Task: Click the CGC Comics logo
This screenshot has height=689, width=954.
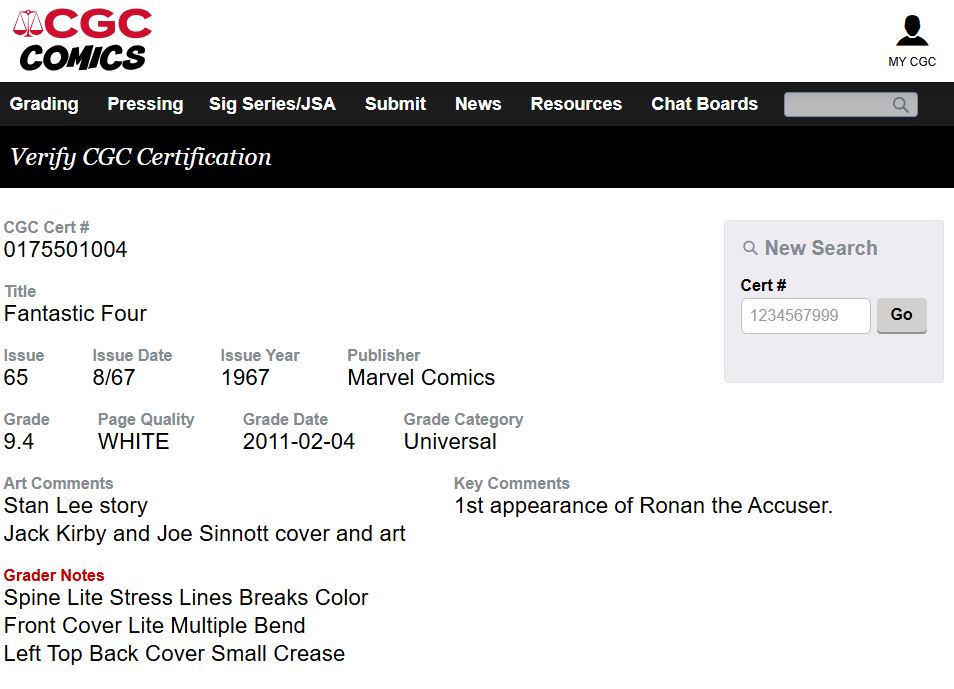Action: 82,40
